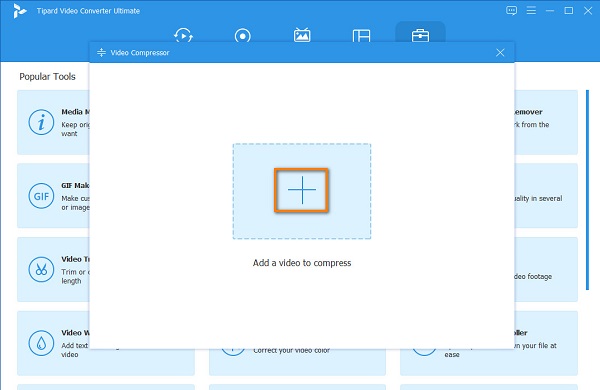
Task: Click 'Add a video to compress' text
Action: pos(302,263)
